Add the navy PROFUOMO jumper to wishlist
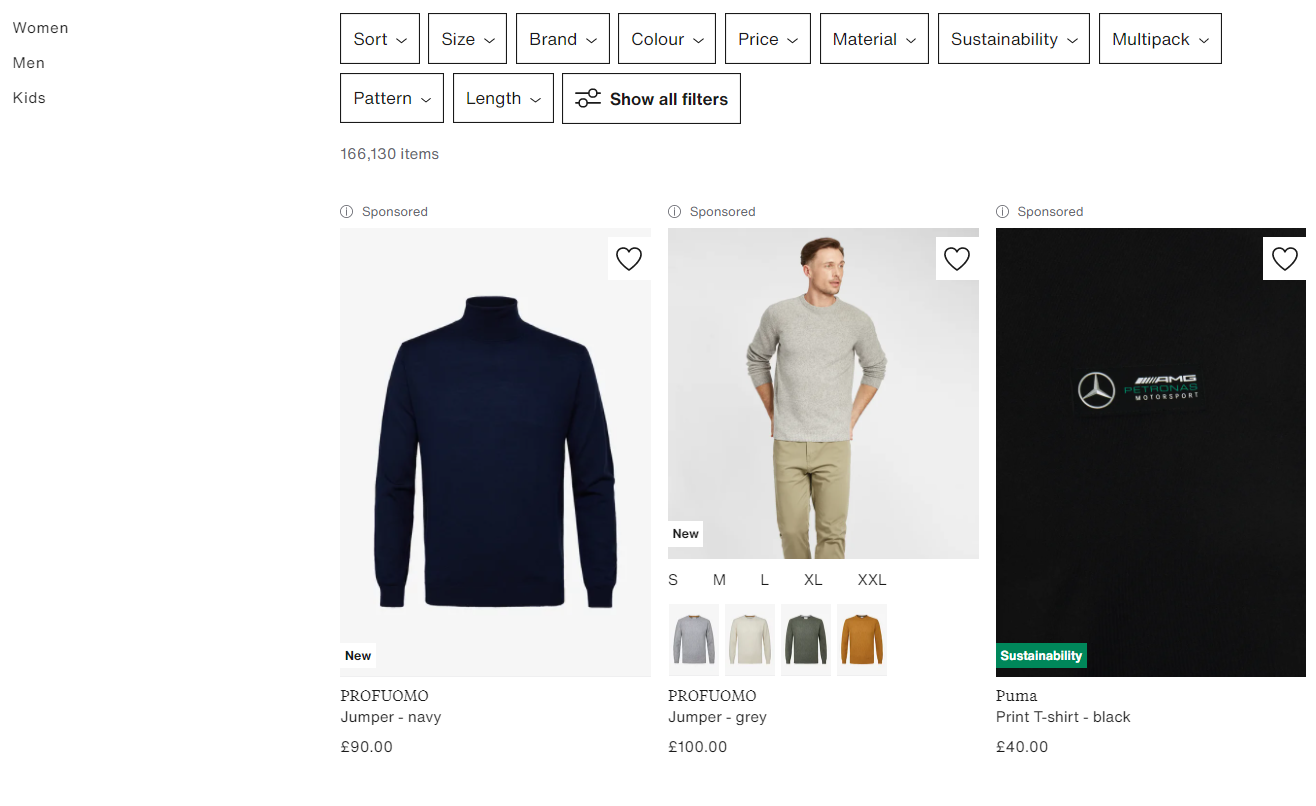 pos(628,258)
